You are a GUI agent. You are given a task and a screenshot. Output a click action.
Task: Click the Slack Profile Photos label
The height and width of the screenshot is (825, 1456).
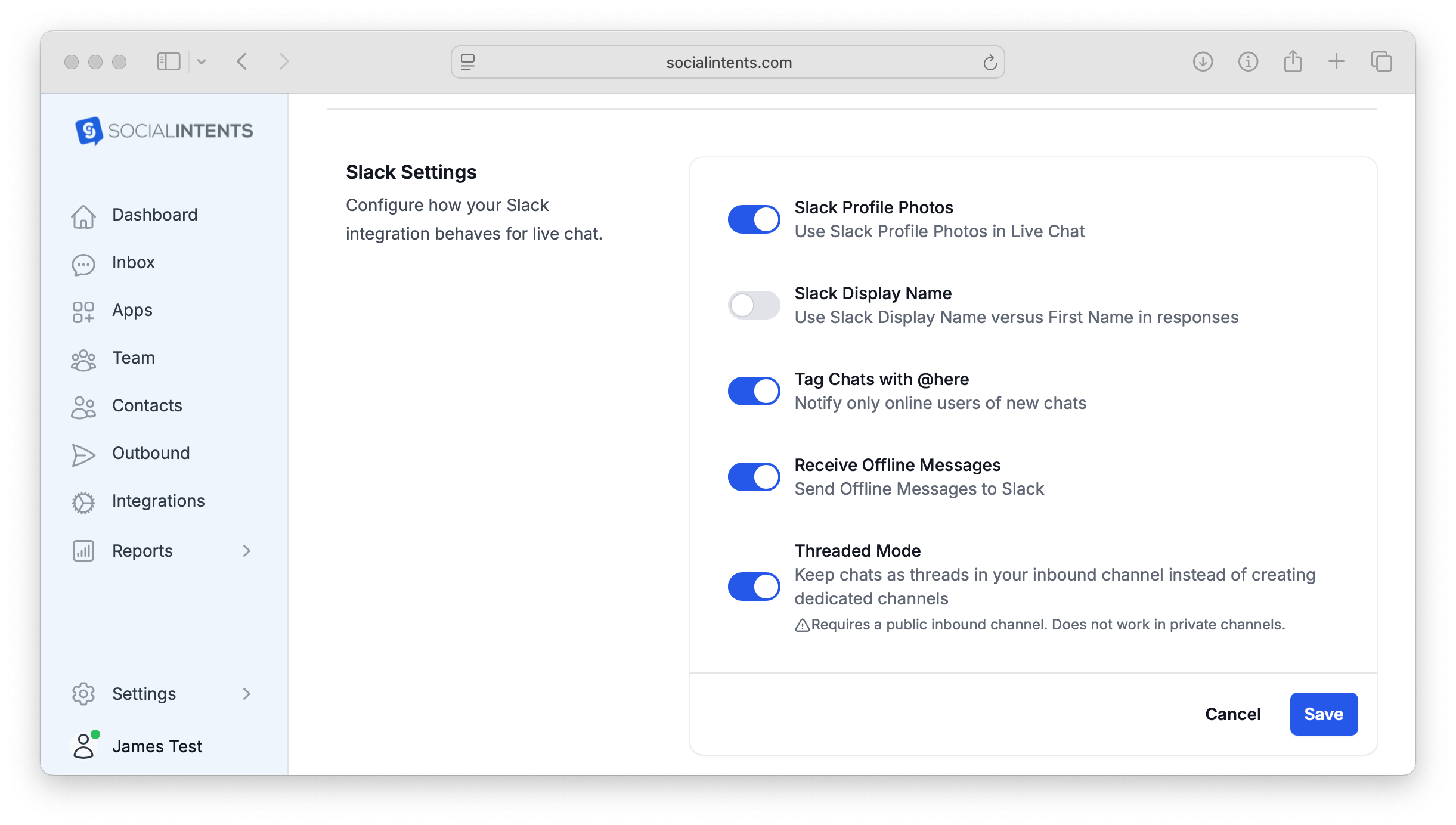tap(874, 207)
